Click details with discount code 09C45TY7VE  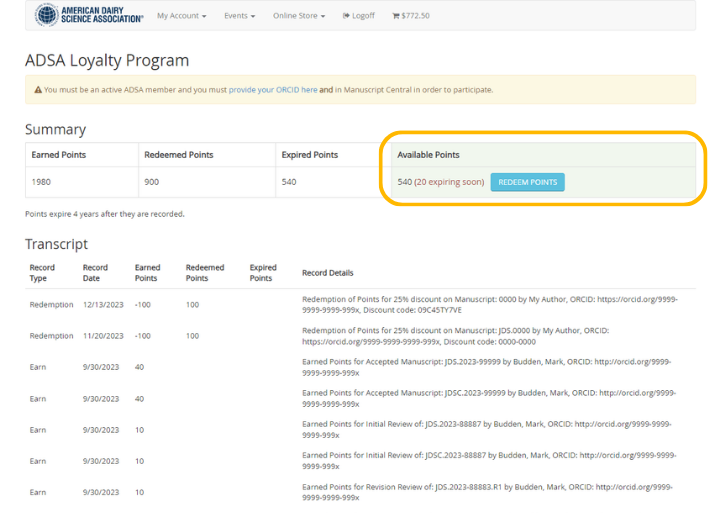click(x=489, y=304)
